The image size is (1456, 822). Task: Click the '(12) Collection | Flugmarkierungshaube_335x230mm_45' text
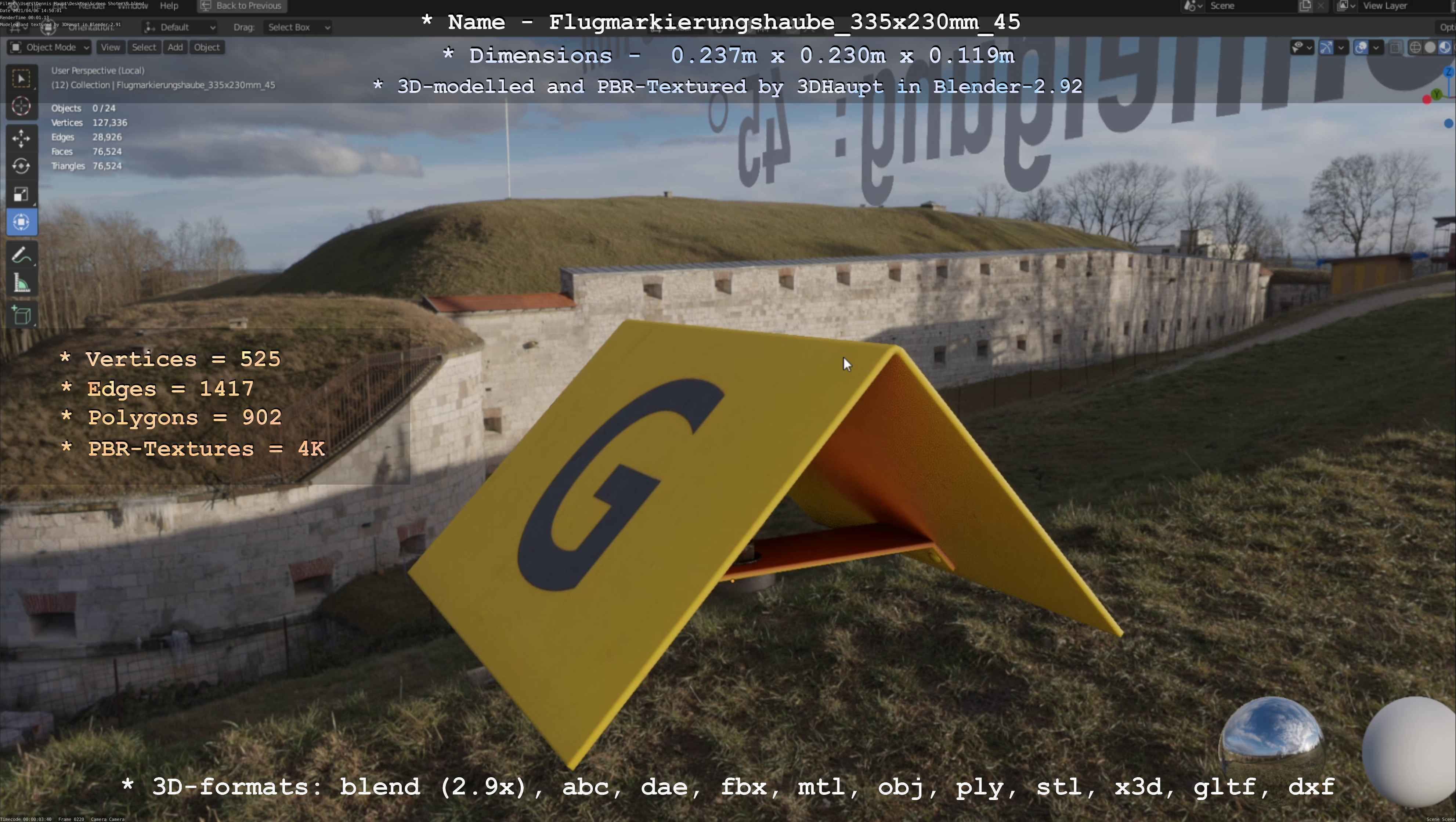point(163,85)
